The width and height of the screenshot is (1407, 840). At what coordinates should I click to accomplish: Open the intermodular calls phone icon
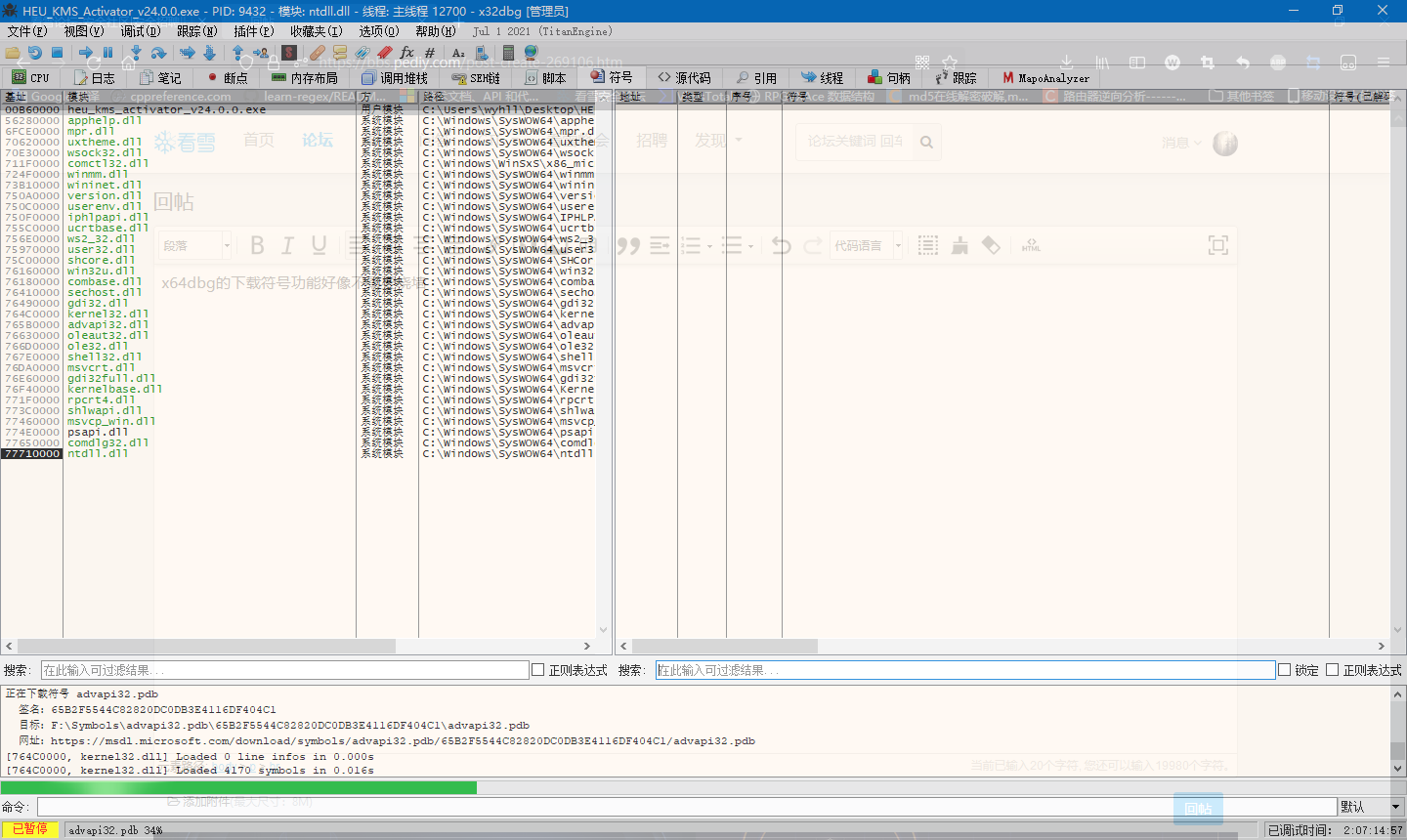(x=481, y=53)
